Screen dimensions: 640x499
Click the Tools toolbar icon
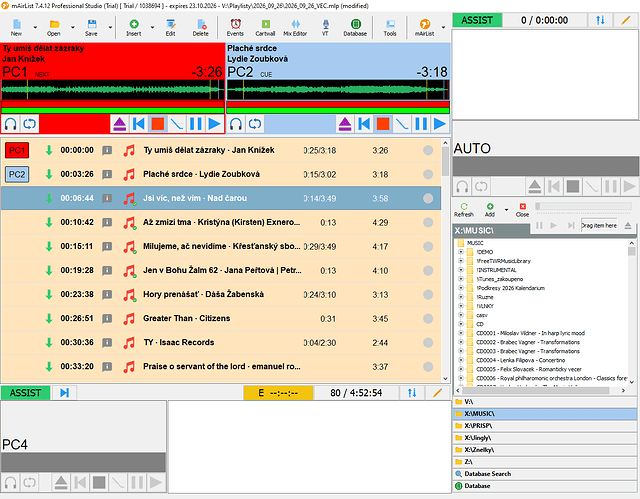point(390,27)
